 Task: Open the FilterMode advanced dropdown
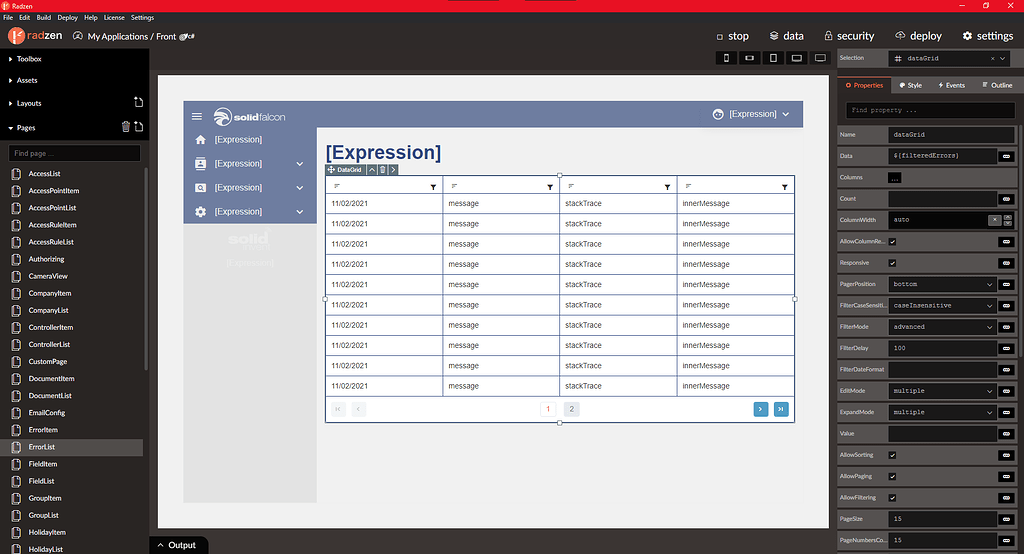coord(942,327)
